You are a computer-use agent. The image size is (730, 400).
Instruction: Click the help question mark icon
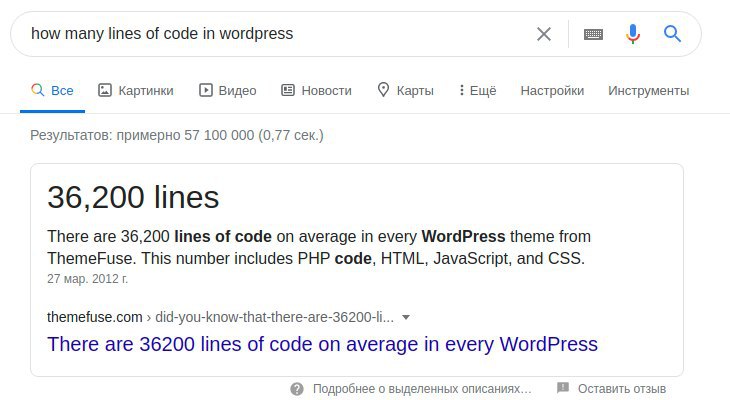click(297, 389)
